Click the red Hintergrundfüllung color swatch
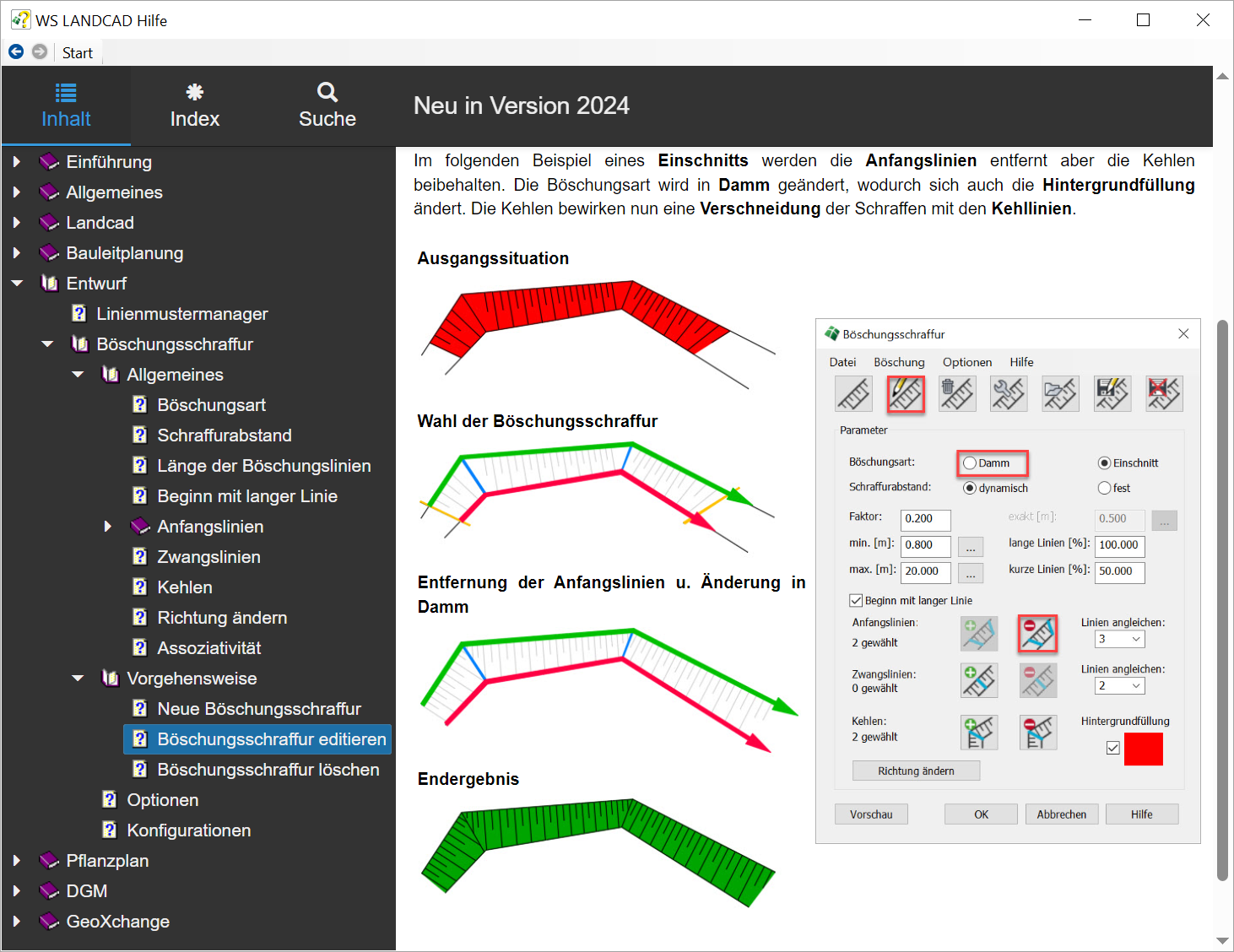This screenshot has height=952, width=1234. [1143, 749]
